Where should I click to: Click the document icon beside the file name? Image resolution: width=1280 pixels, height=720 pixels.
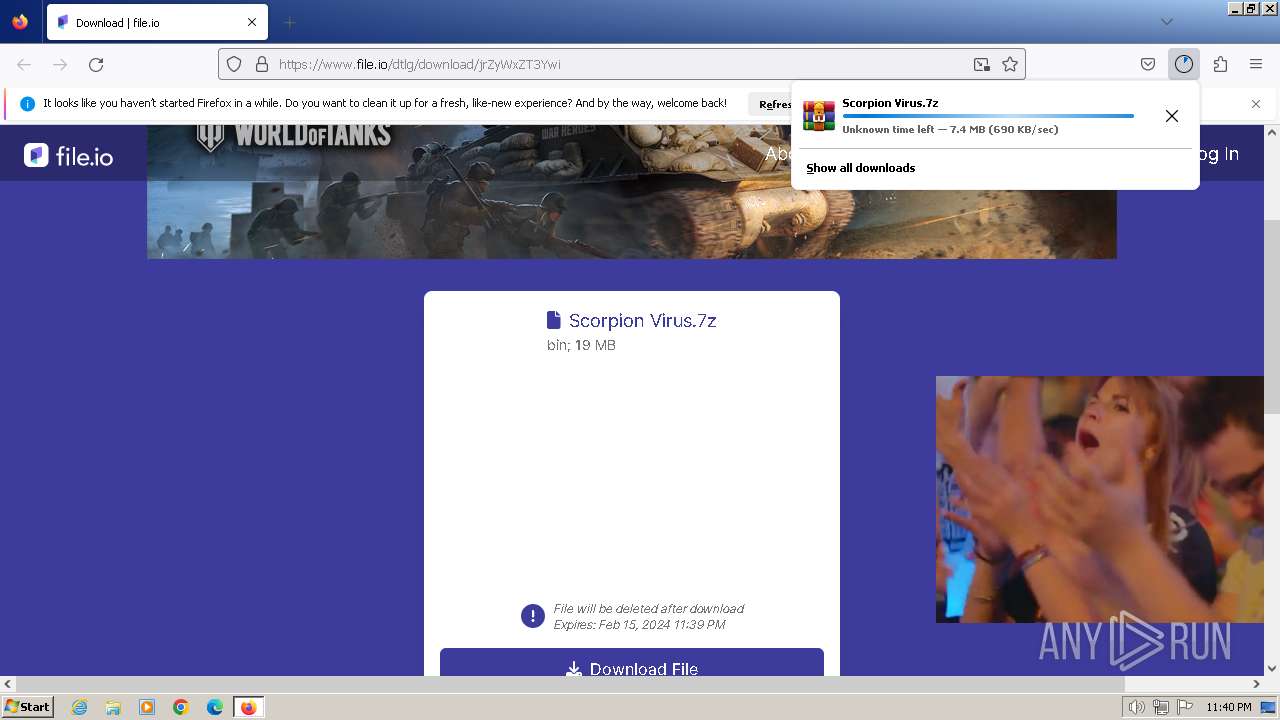pyautogui.click(x=554, y=320)
